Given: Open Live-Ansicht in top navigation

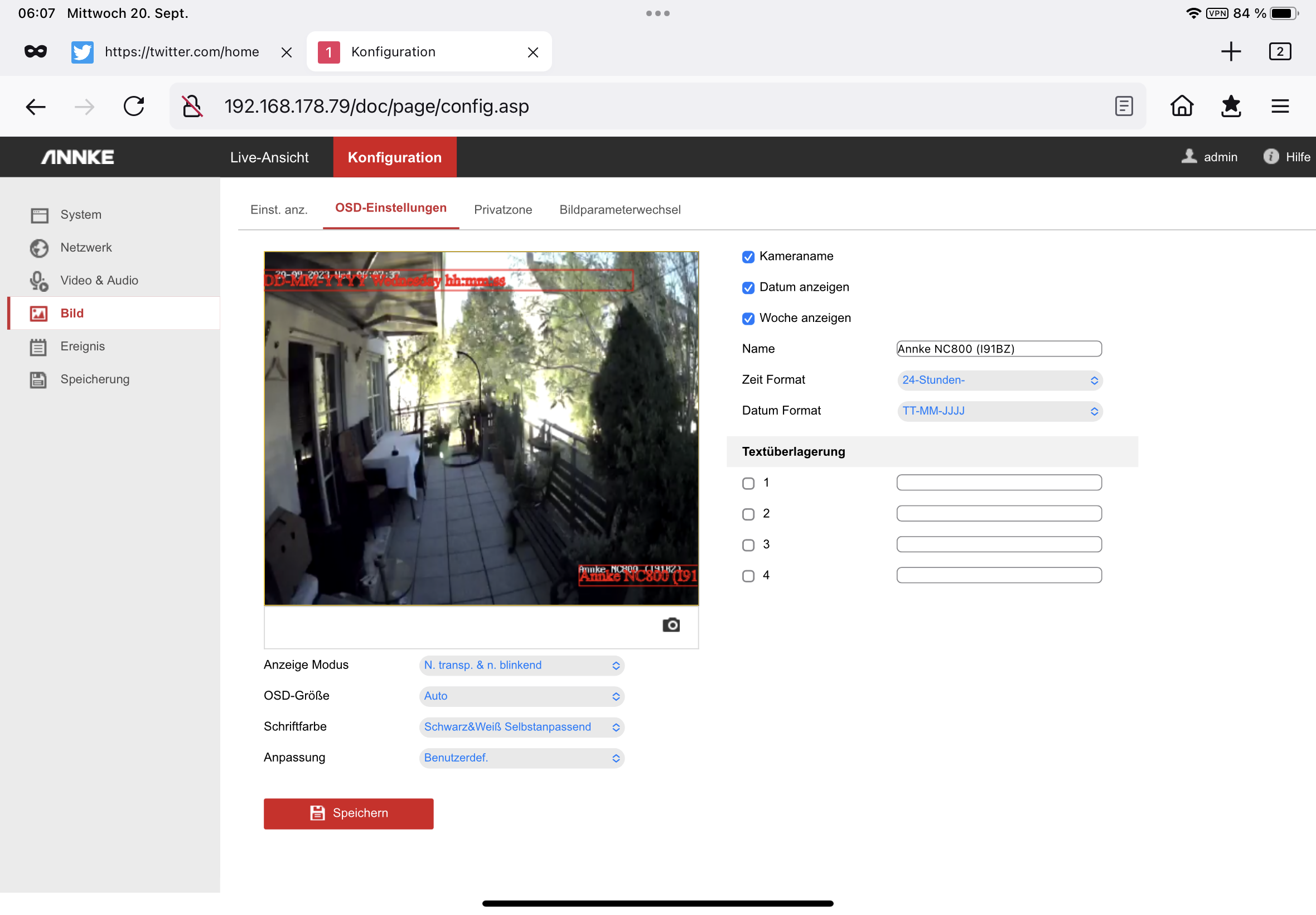Looking at the screenshot, I should (269, 157).
